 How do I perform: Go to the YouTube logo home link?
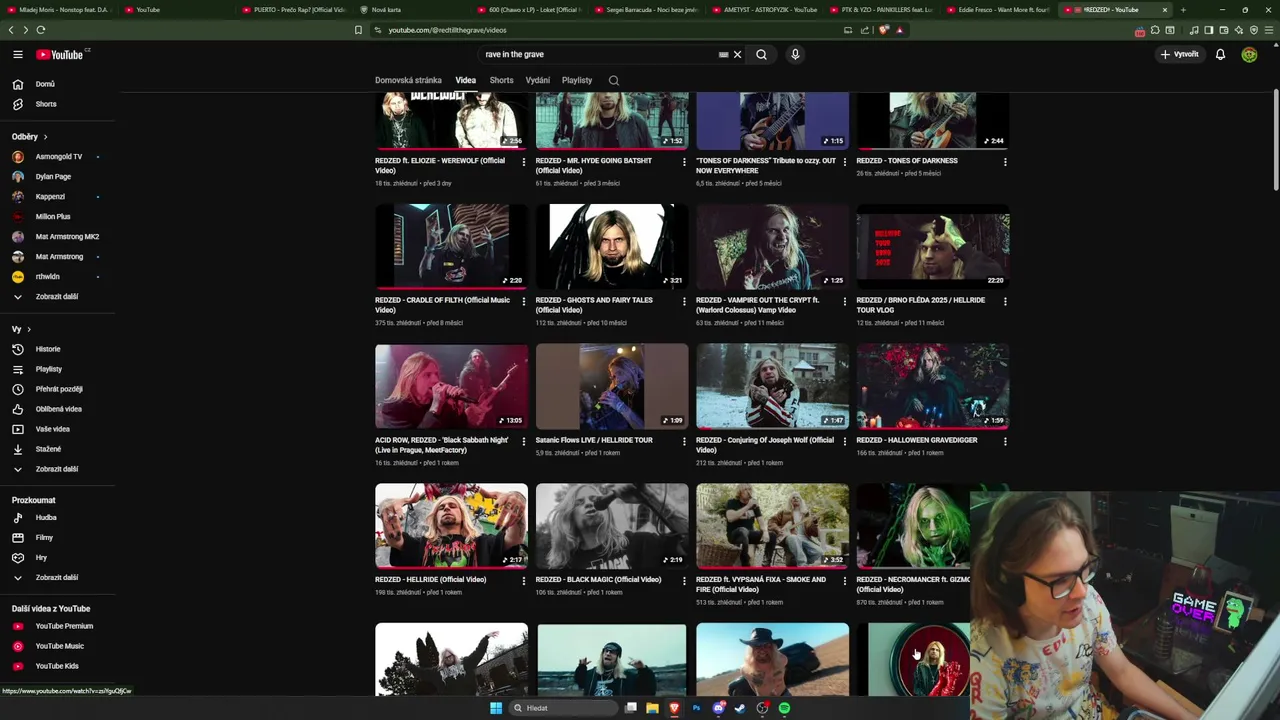click(61, 55)
